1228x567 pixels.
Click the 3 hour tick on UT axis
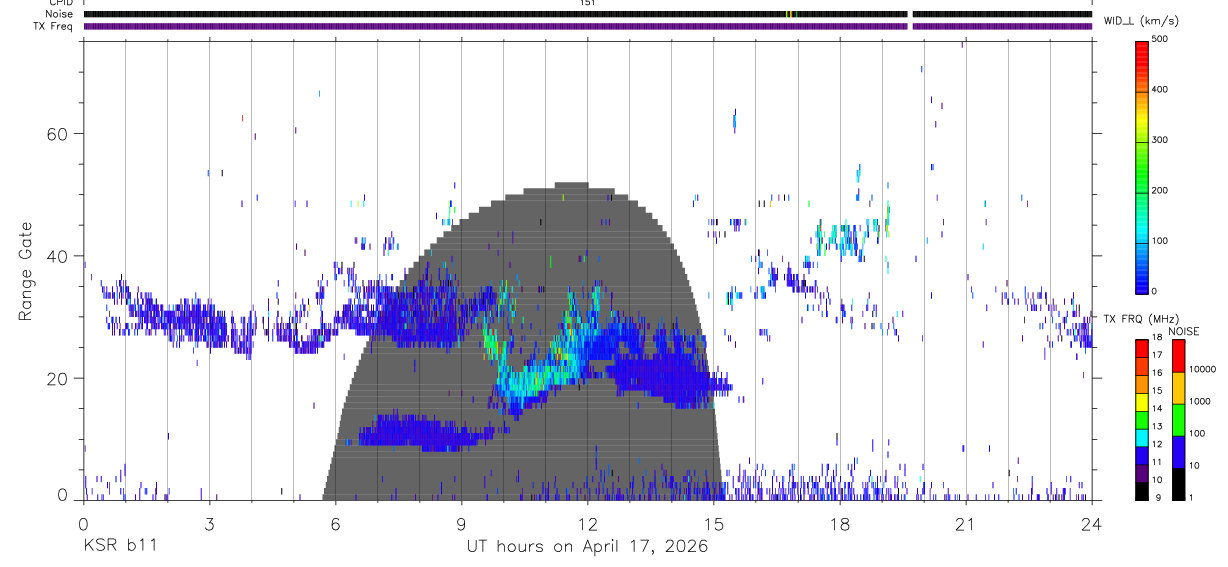coord(209,523)
